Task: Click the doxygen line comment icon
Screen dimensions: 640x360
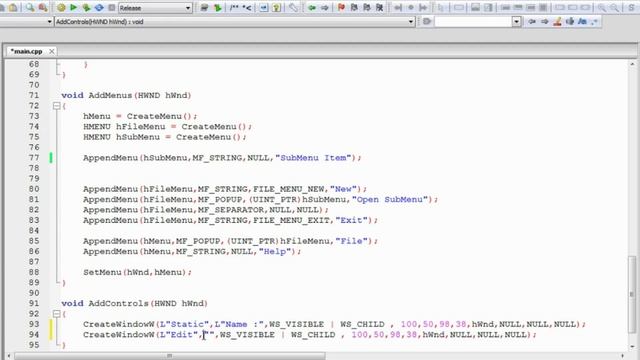Action: 247,7
